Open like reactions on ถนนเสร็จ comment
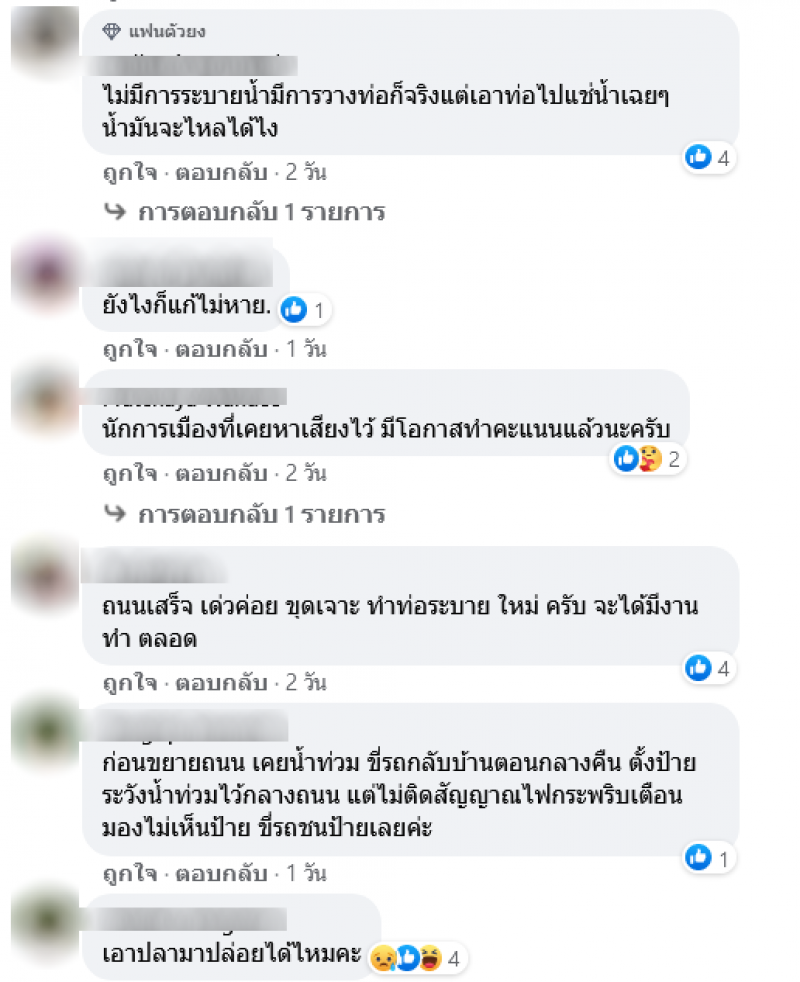 point(709,668)
